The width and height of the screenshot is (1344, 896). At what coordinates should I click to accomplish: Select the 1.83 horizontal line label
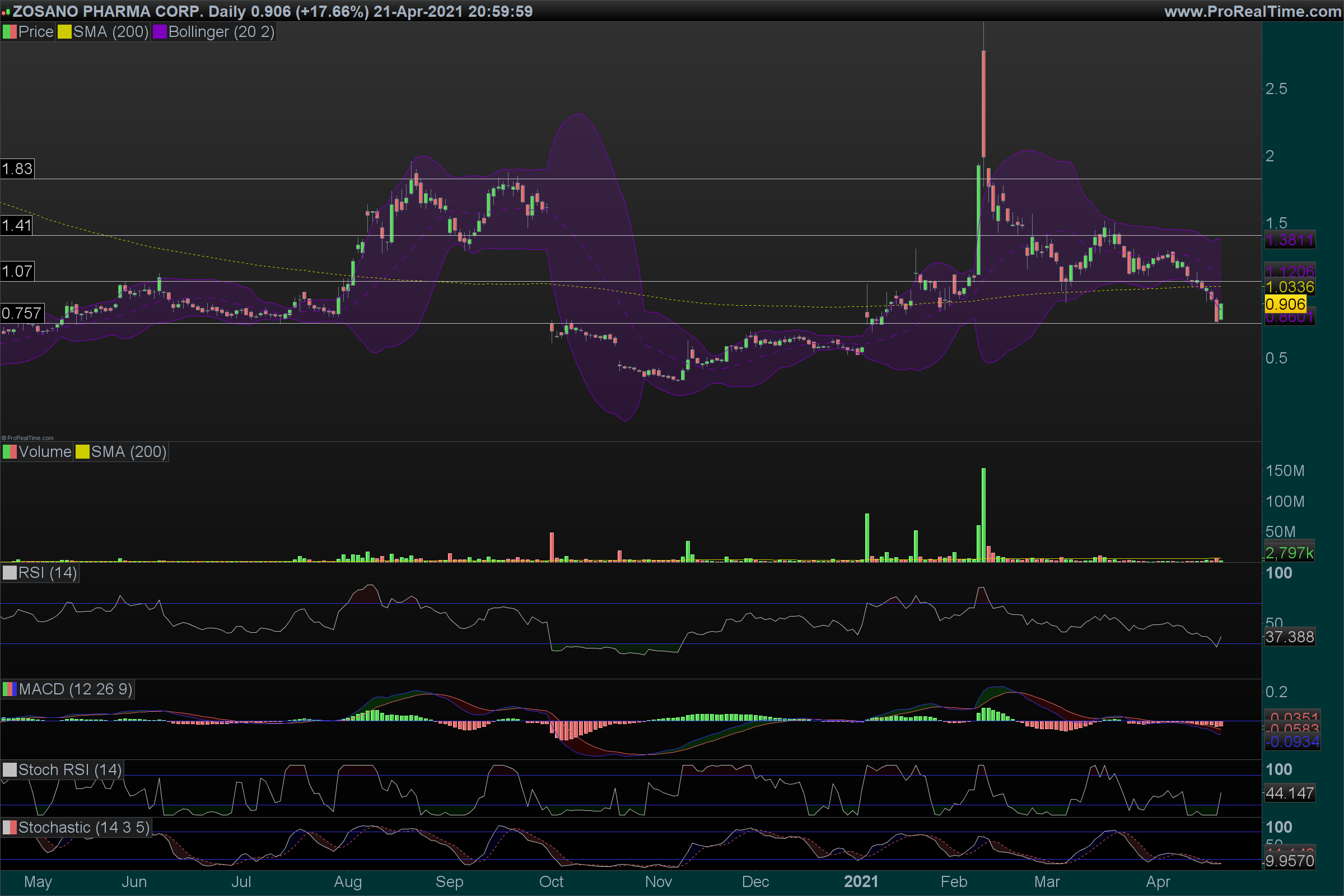pyautogui.click(x=17, y=169)
